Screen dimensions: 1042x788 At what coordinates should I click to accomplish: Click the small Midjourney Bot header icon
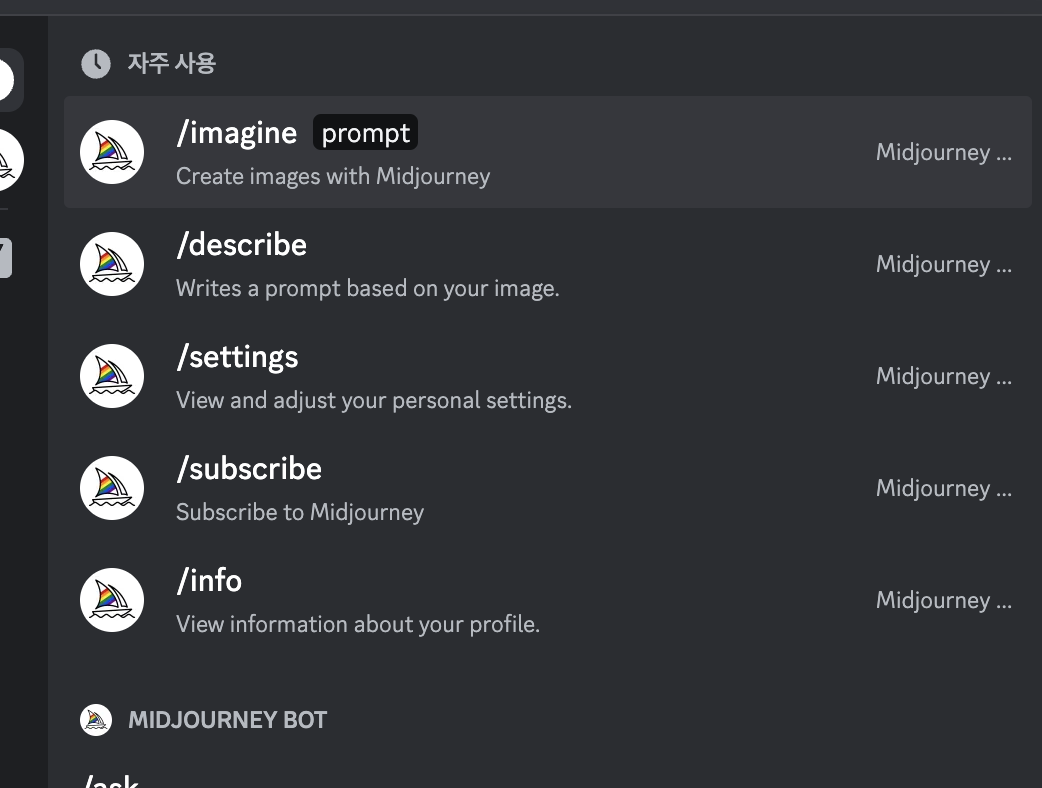pos(96,720)
